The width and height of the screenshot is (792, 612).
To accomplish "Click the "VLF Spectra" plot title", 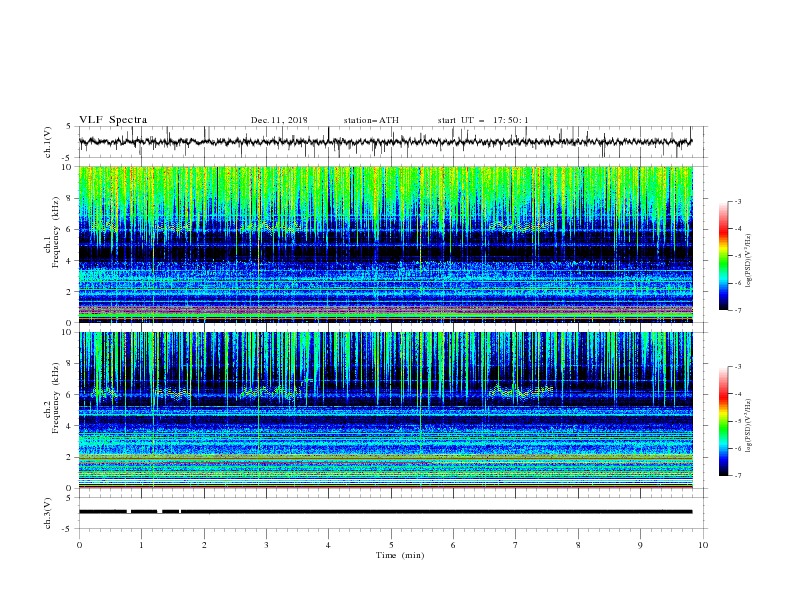I will pos(113,120).
